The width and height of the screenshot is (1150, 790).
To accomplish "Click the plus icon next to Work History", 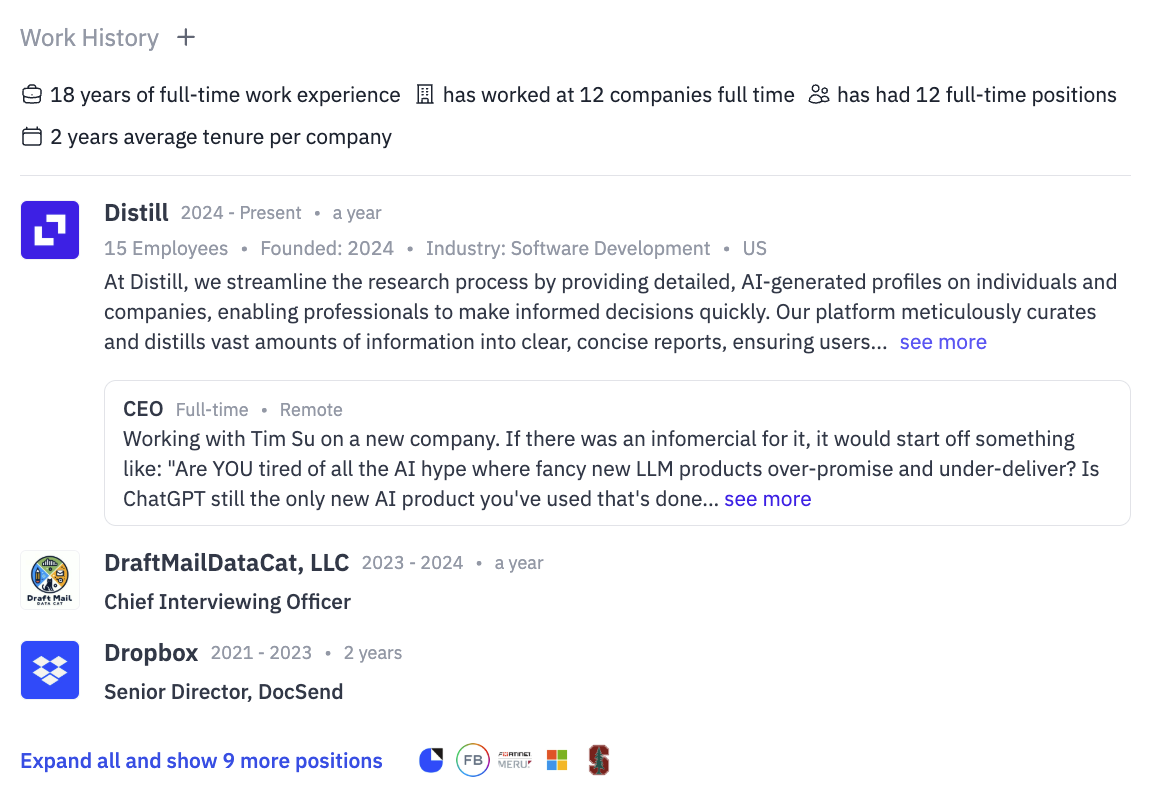I will 186,37.
